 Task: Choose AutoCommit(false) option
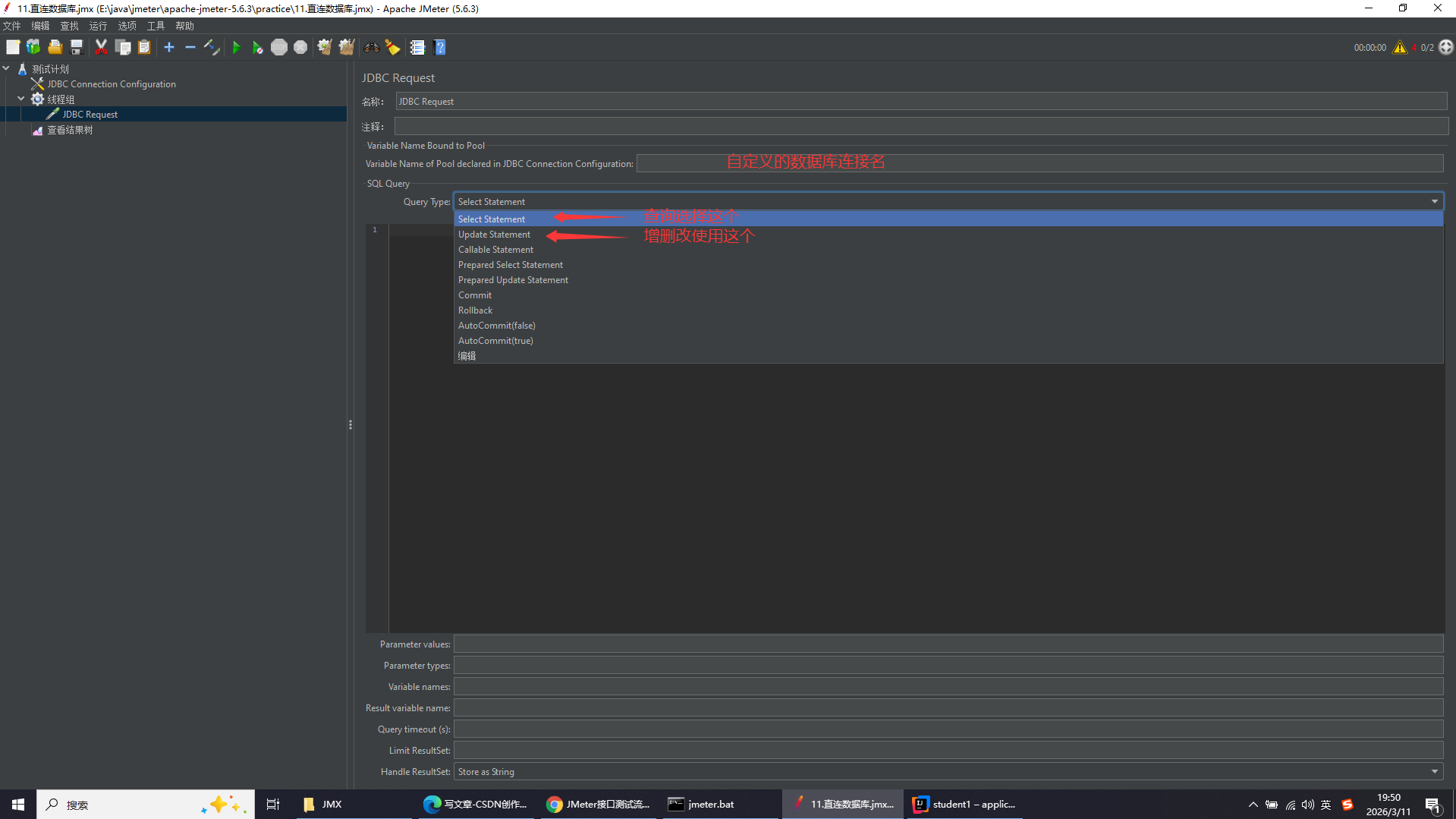click(948, 325)
